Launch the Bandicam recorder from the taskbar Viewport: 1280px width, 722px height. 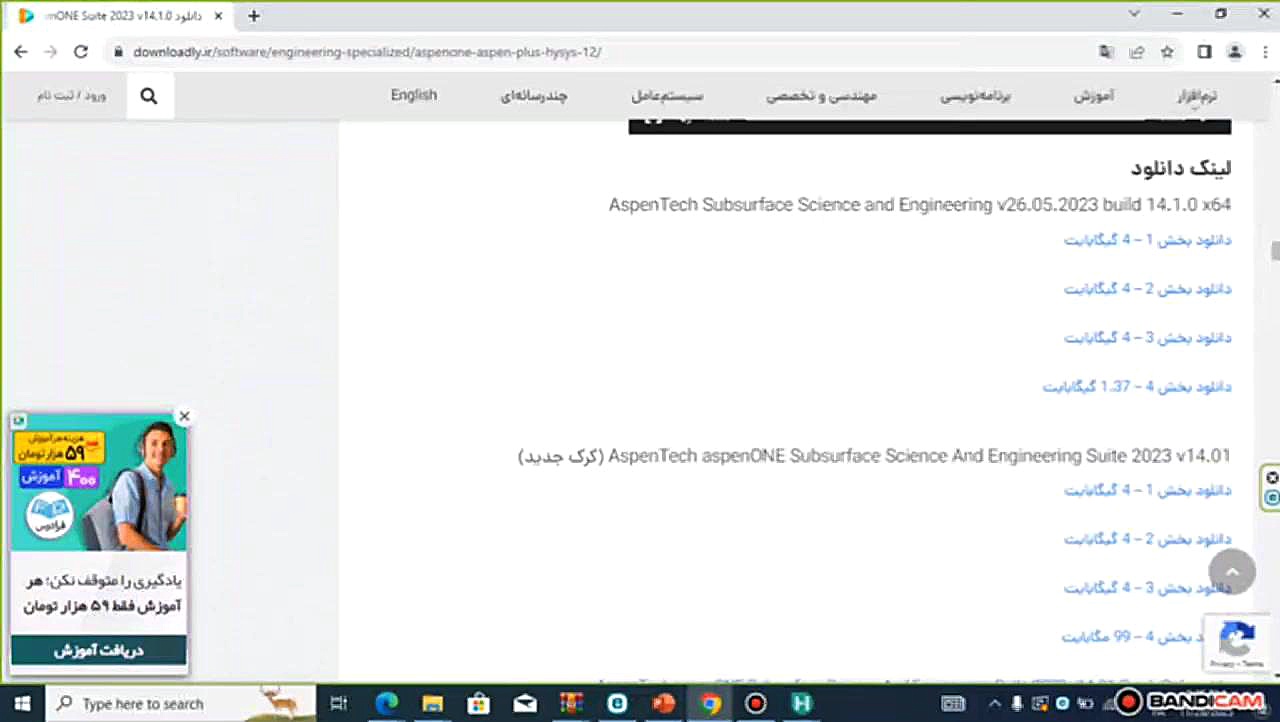[755, 703]
